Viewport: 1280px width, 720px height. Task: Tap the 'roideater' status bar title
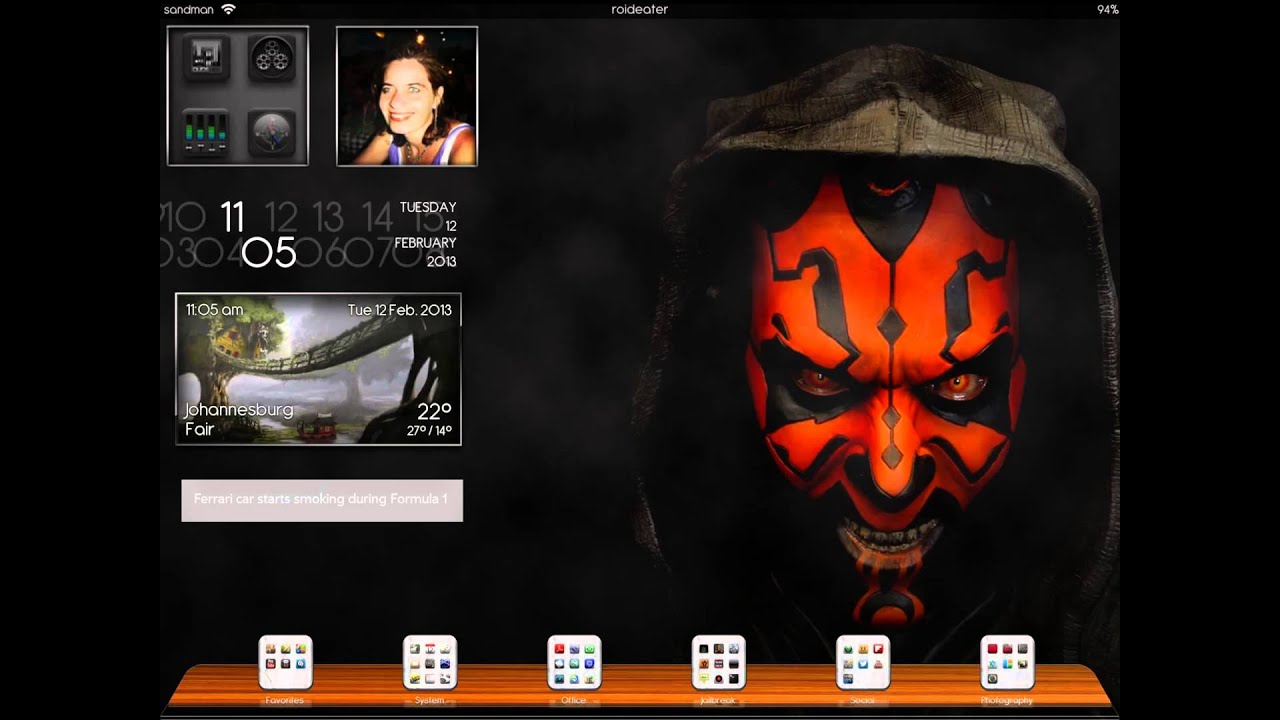click(640, 9)
